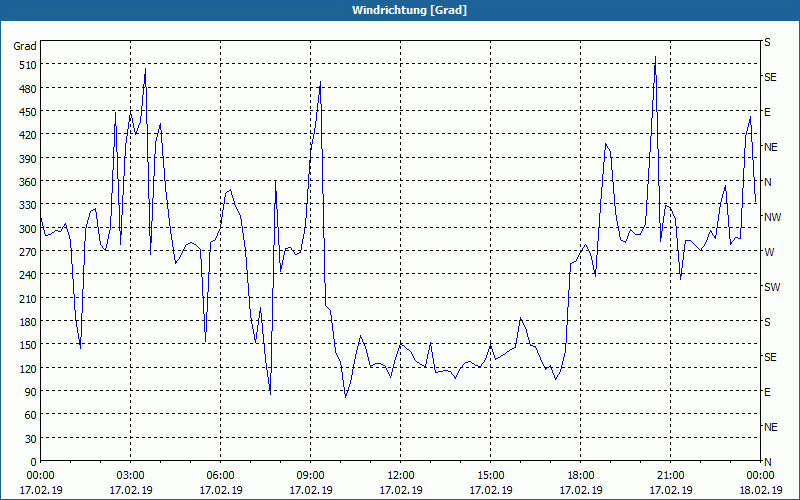Select the 15:00 time axis label
Viewport: 800px width, 500px height.
point(490,475)
